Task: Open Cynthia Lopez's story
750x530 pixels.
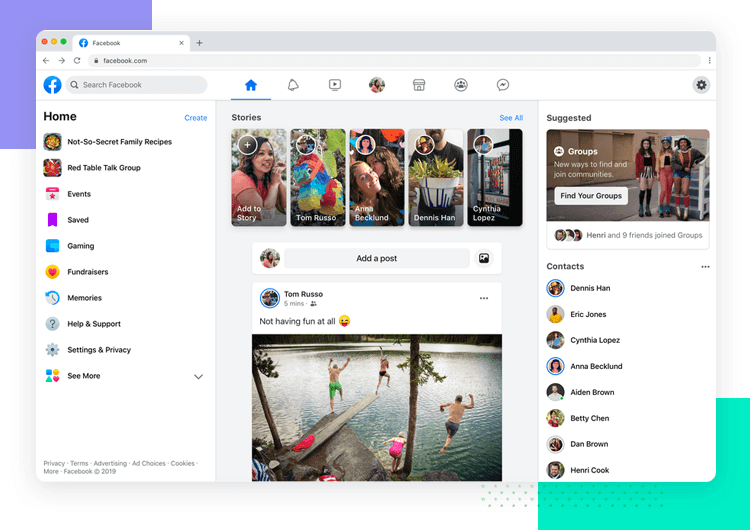Action: (x=495, y=177)
